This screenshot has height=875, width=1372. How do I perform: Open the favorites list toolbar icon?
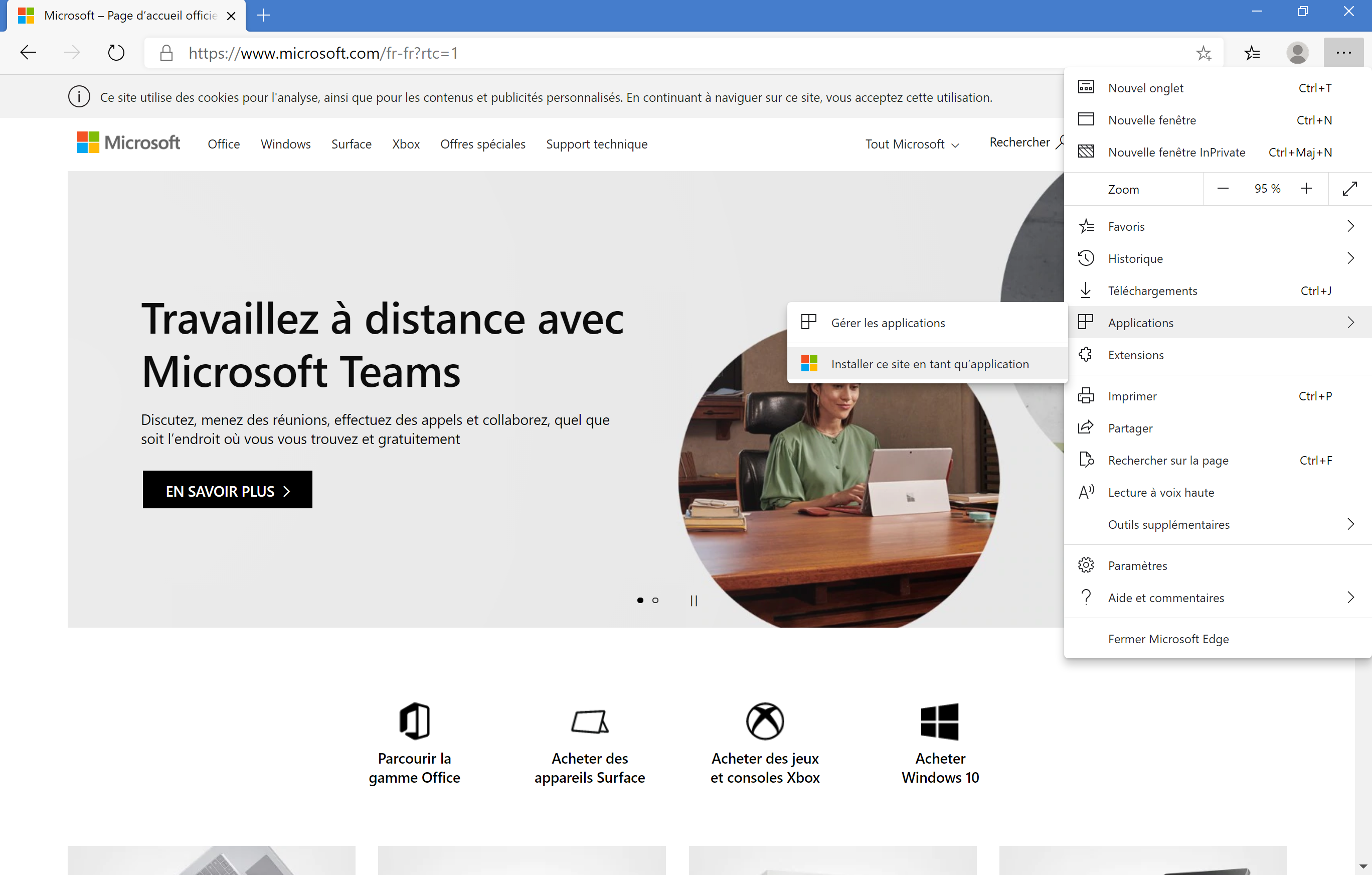(1252, 53)
